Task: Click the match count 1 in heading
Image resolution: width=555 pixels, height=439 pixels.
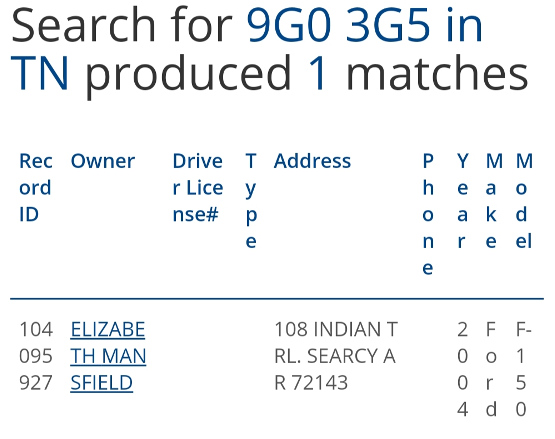Action: coord(317,74)
